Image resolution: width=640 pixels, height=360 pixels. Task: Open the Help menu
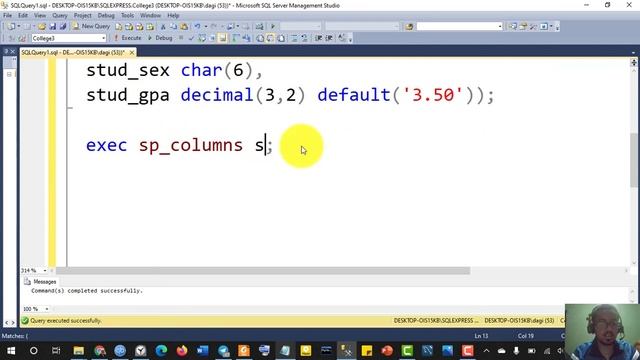[x=173, y=16]
